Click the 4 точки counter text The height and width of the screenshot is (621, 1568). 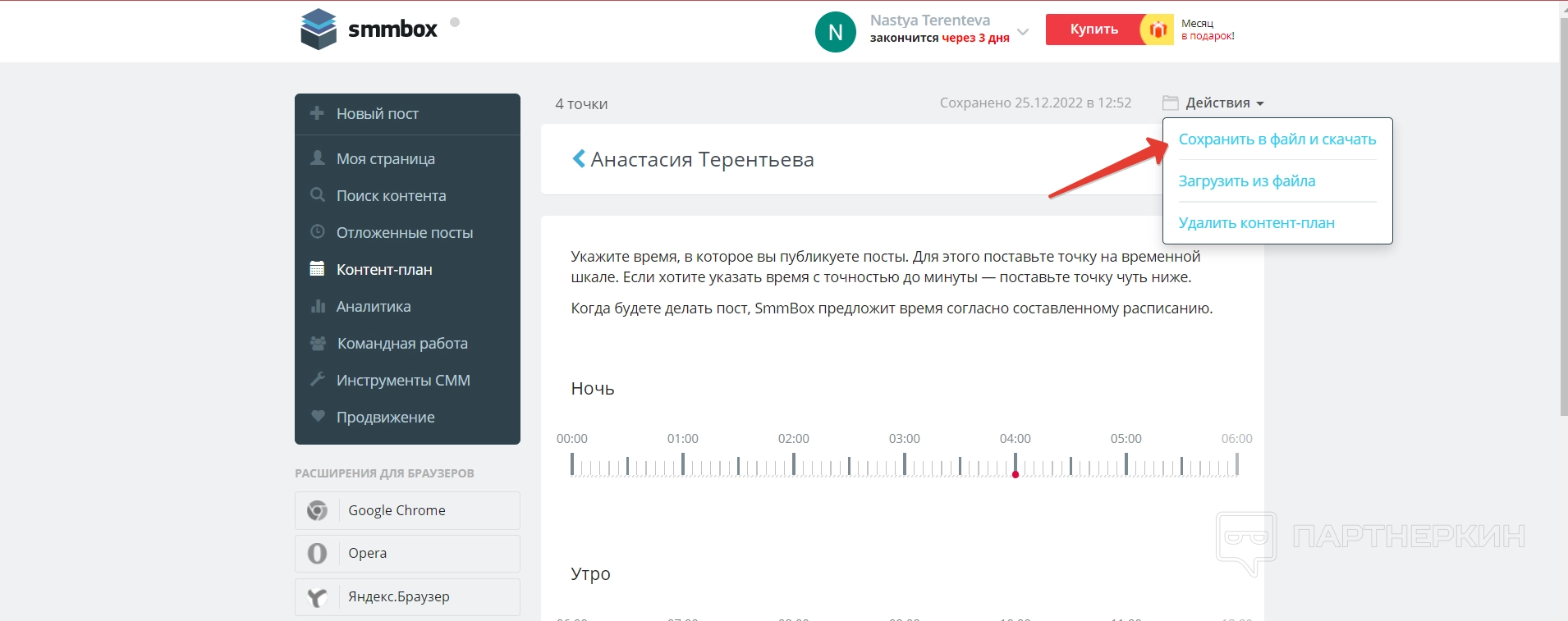pos(581,104)
